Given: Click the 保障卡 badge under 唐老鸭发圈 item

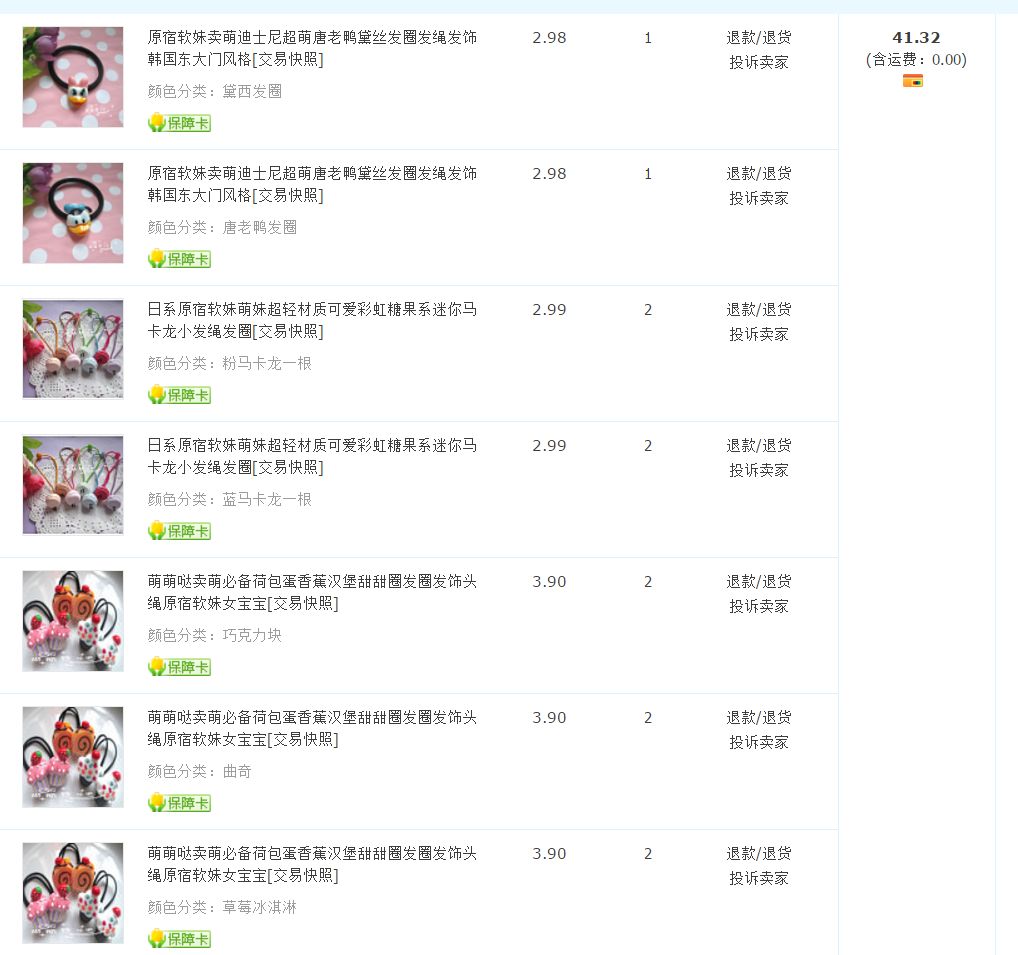Looking at the screenshot, I should pos(179,258).
